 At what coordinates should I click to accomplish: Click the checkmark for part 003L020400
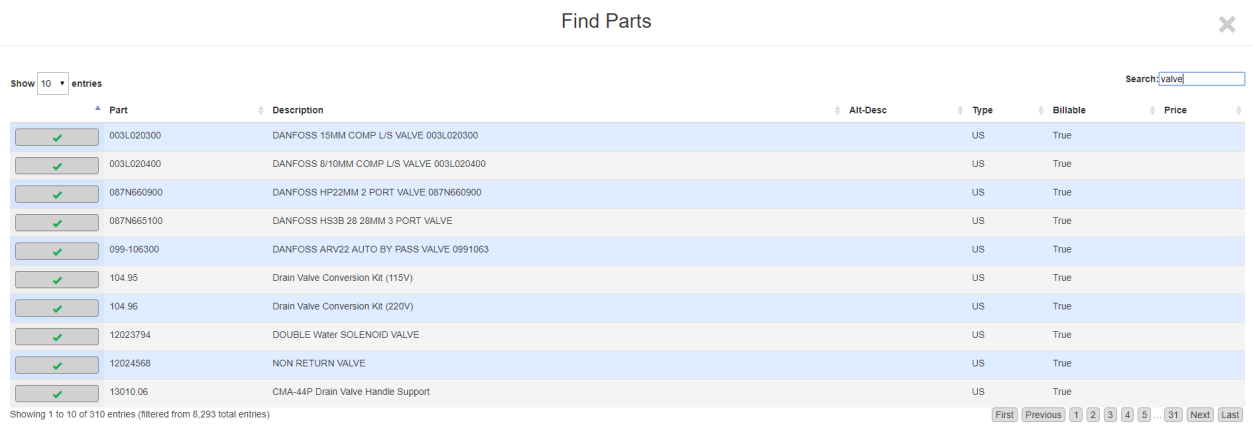click(x=57, y=166)
